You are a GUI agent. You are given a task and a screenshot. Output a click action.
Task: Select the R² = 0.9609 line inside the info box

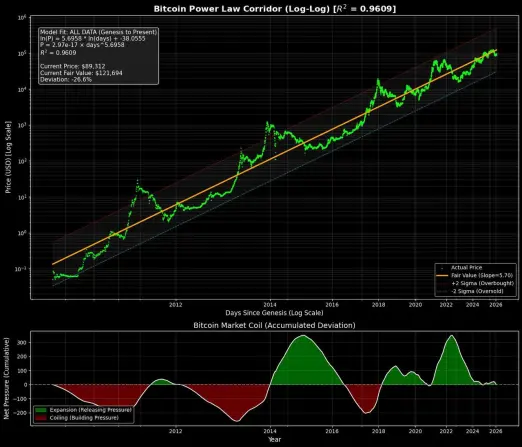click(x=58, y=52)
